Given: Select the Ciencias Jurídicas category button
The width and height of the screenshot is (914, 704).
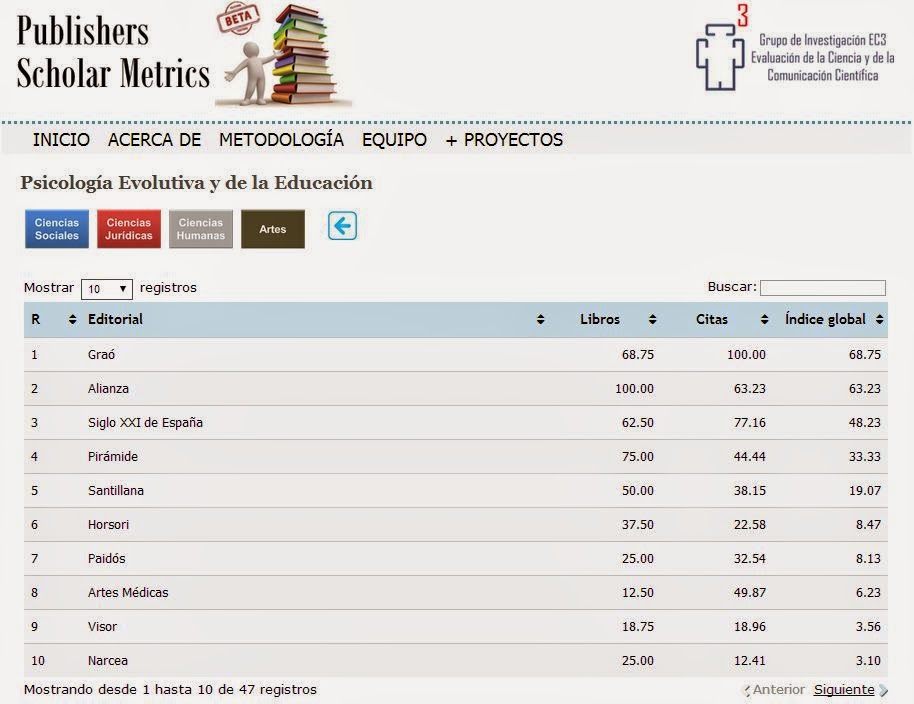Looking at the screenshot, I should [129, 229].
